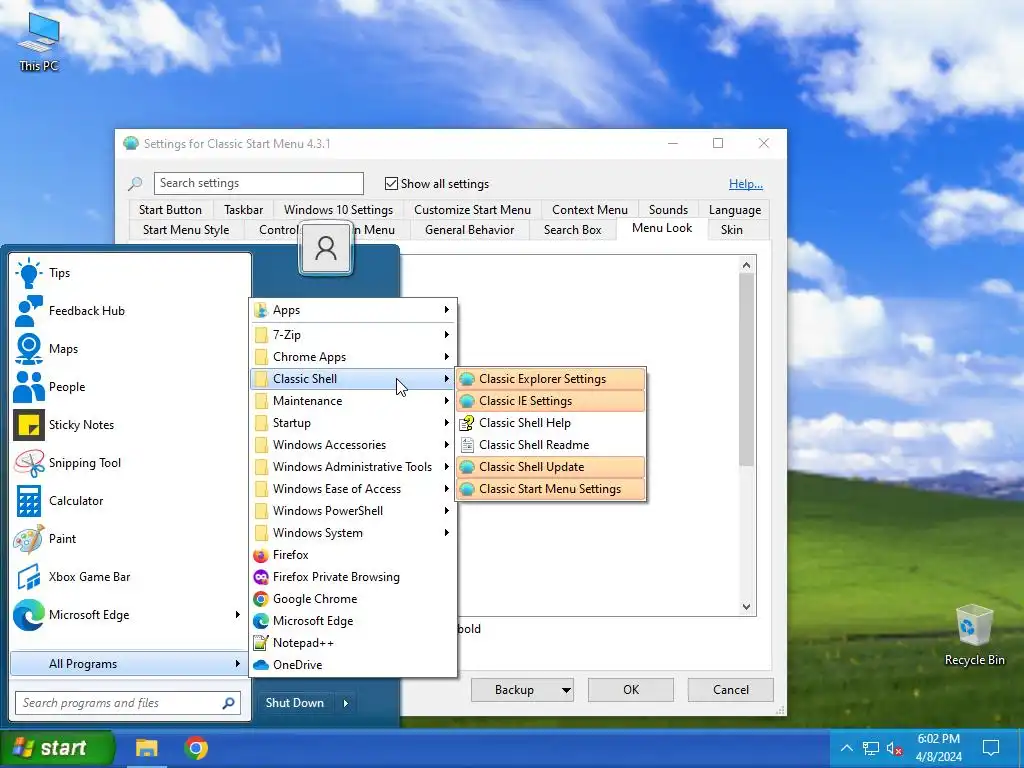Open the Recycle Bin desktop icon
Screen dimensions: 1024x768
(x=974, y=635)
